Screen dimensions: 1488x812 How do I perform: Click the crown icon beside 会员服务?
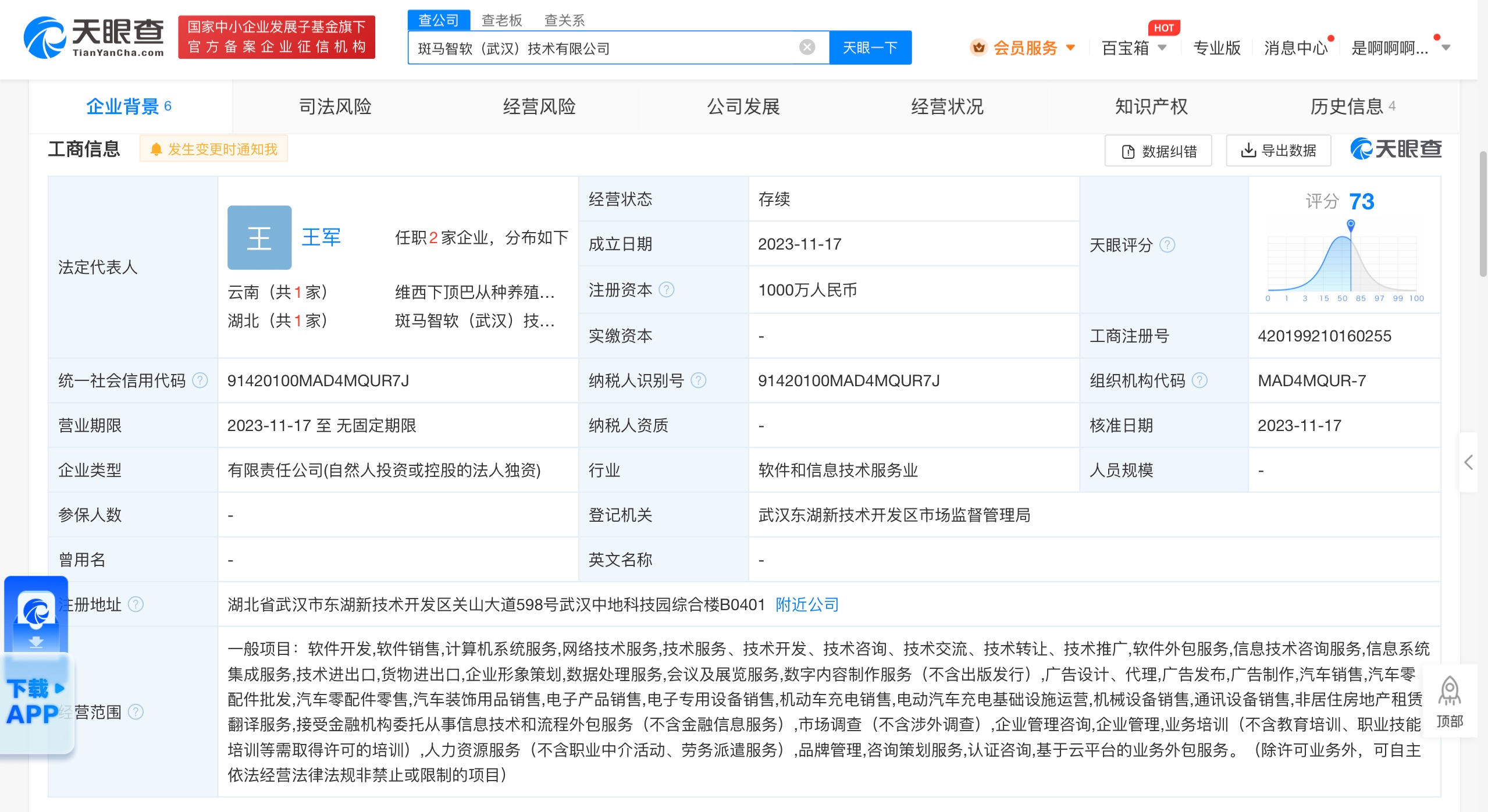pos(978,48)
